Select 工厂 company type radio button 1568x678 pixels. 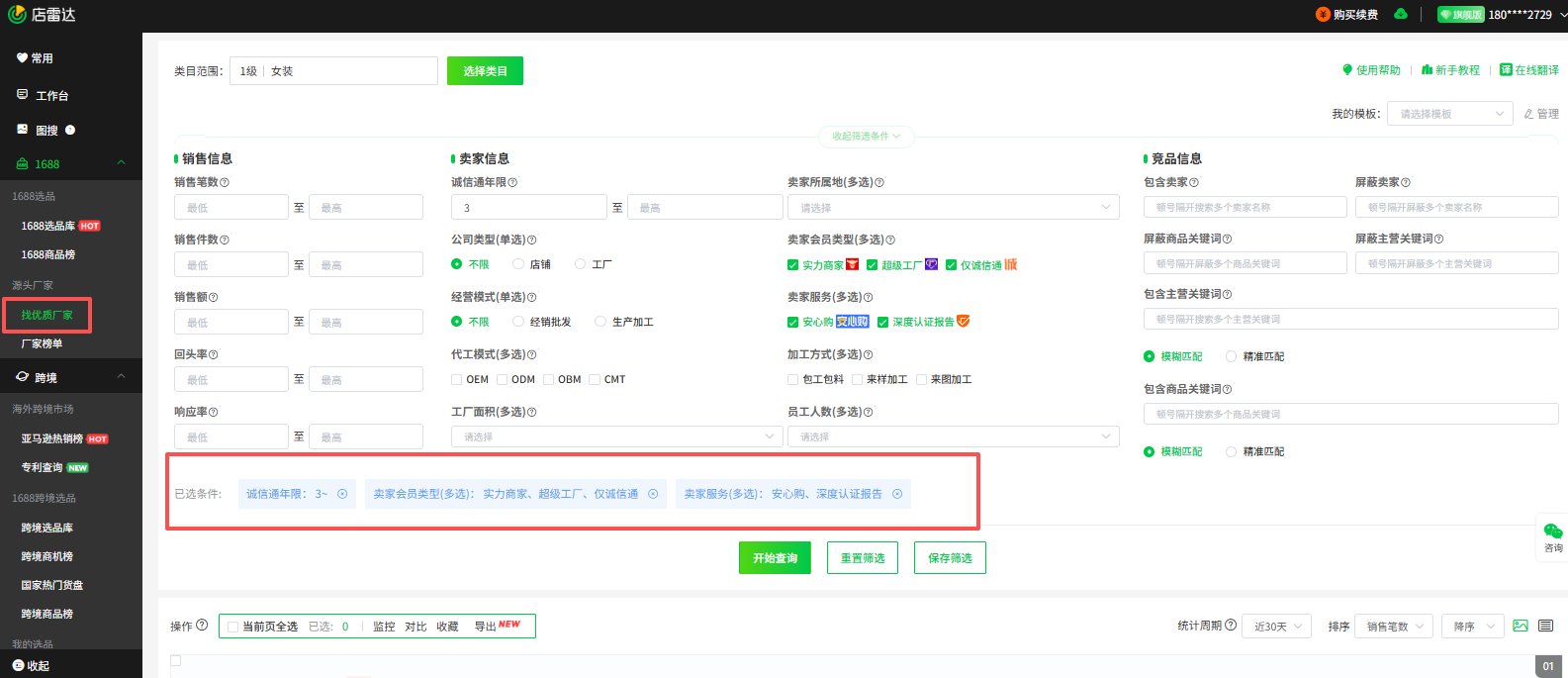coord(581,264)
